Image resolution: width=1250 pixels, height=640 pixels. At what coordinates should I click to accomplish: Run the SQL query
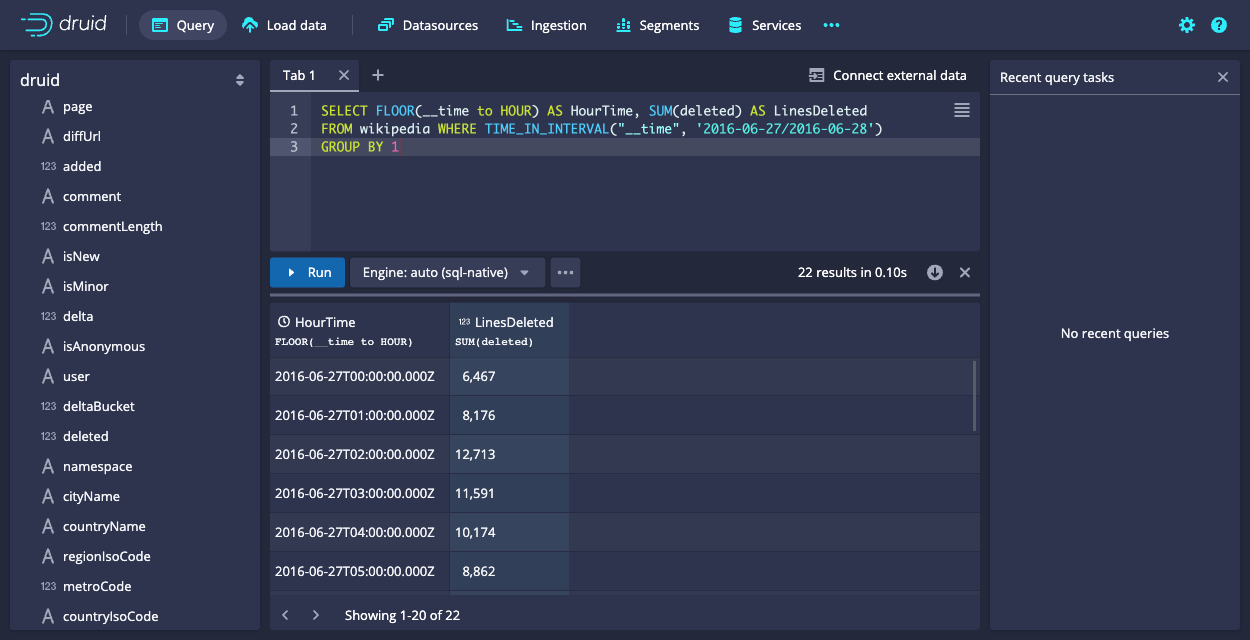pos(308,272)
